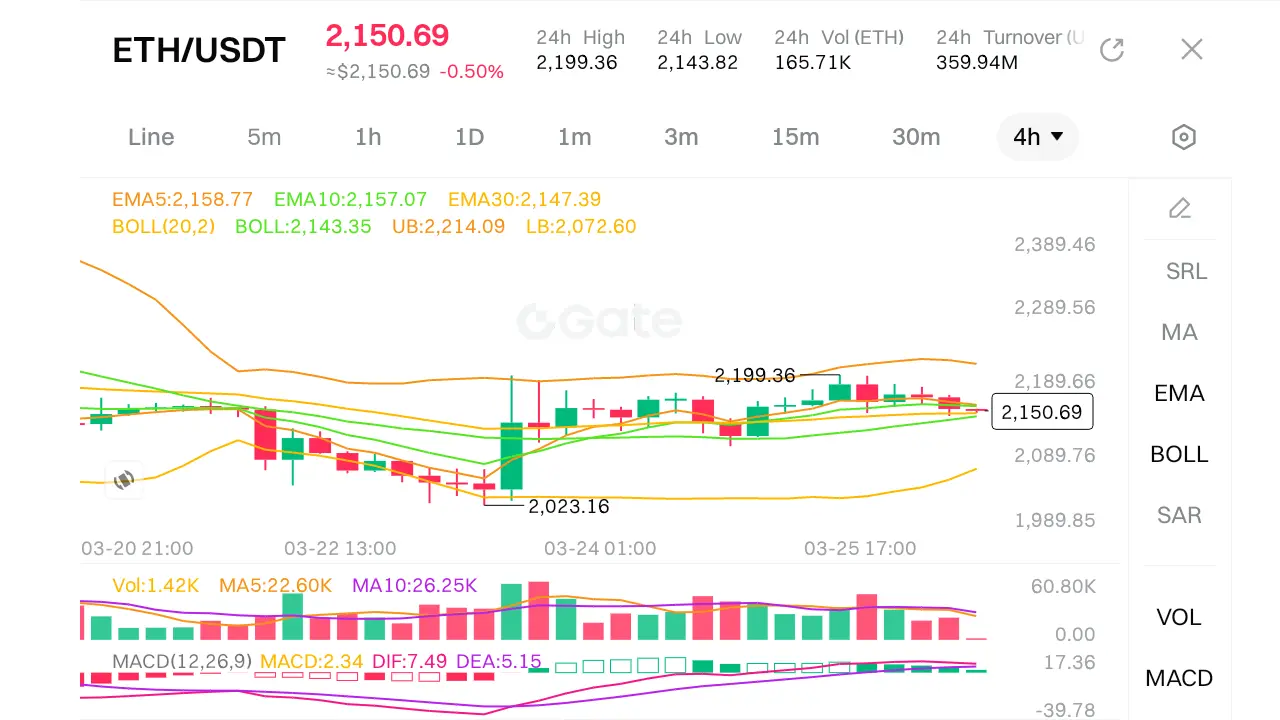Toggle the SRL indicator
The width and height of the screenshot is (1280, 720).
(x=1186, y=271)
